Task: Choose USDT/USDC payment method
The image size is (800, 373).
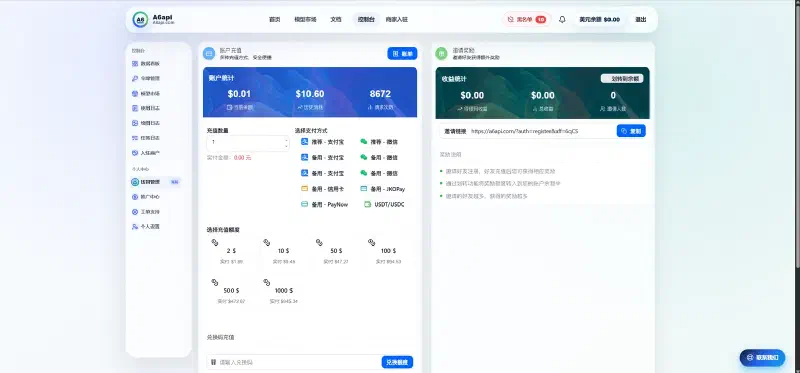Action: (x=384, y=204)
